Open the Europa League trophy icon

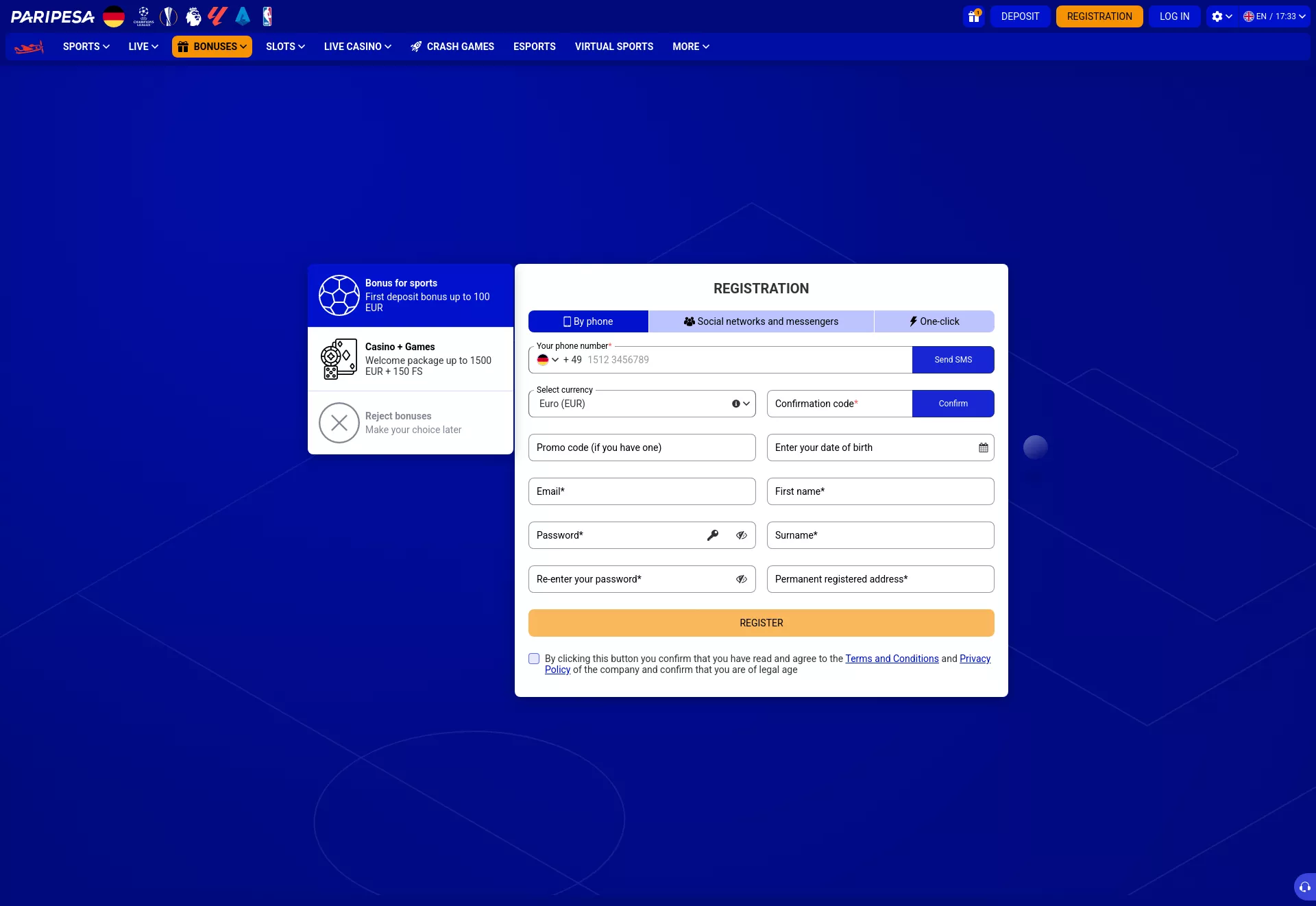tap(169, 16)
